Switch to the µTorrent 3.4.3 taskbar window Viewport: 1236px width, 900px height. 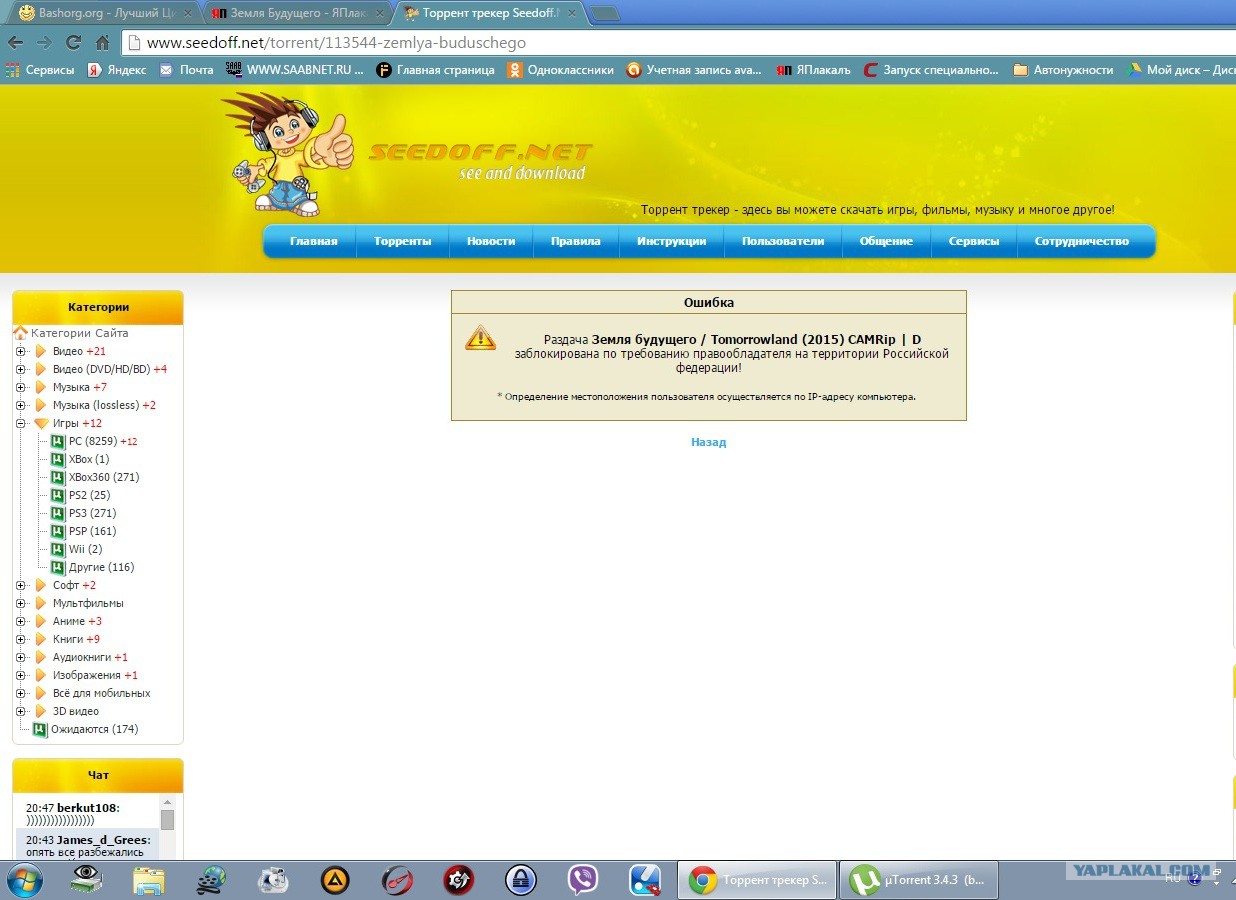click(x=918, y=880)
